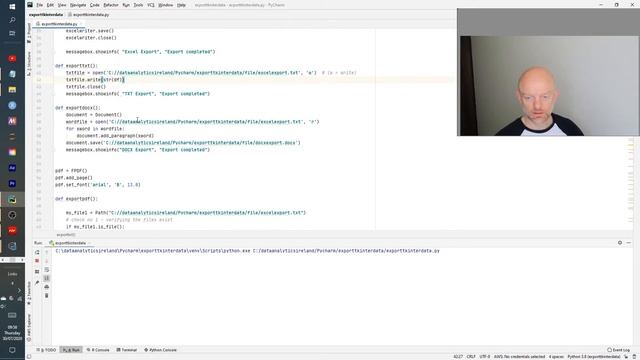Hide the Run tool window
Screen dimensions: 640x360
(629, 243)
